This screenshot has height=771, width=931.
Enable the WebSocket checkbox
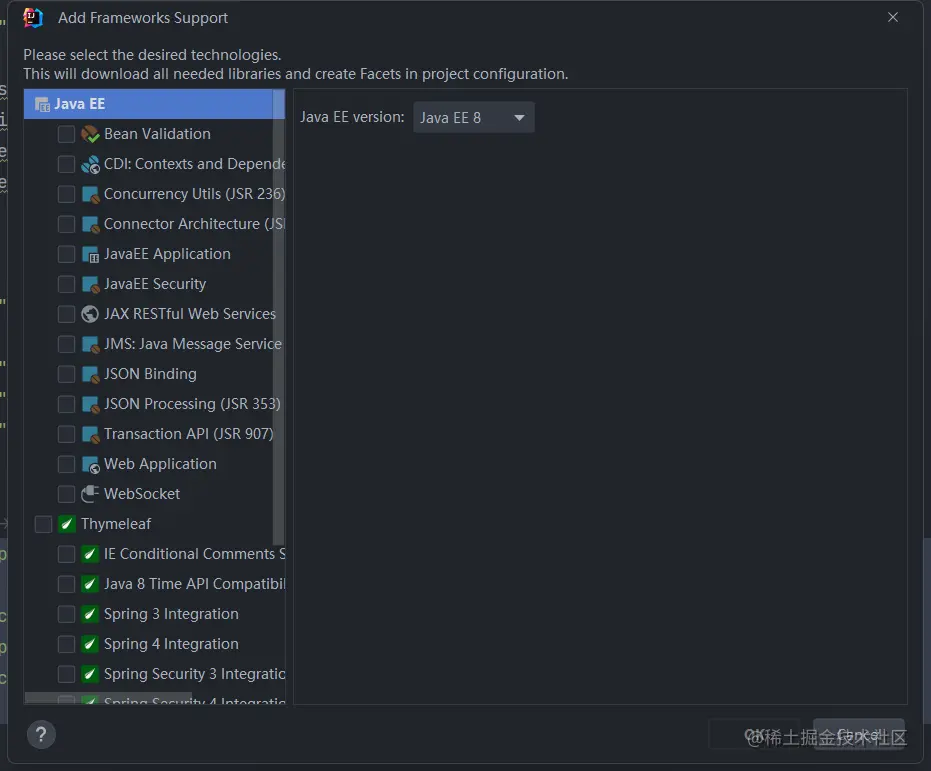coord(66,494)
